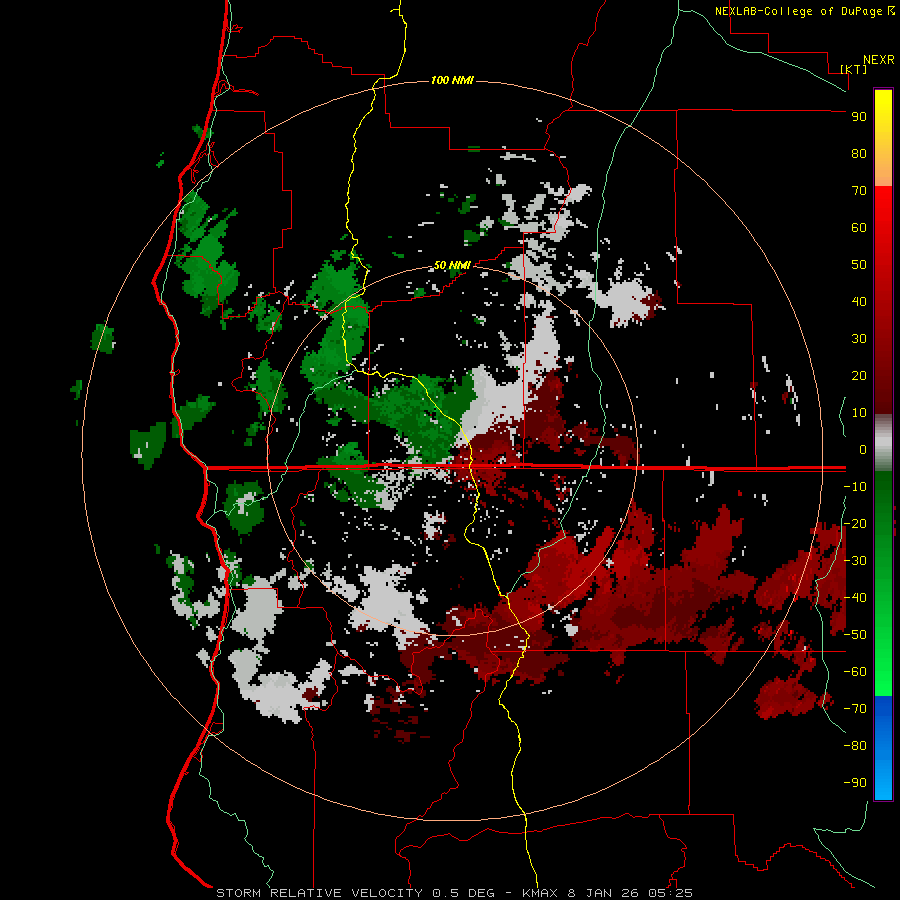This screenshot has height=900, width=900.
Task: Click the -50 value on the velocity scale
Action: 855,635
